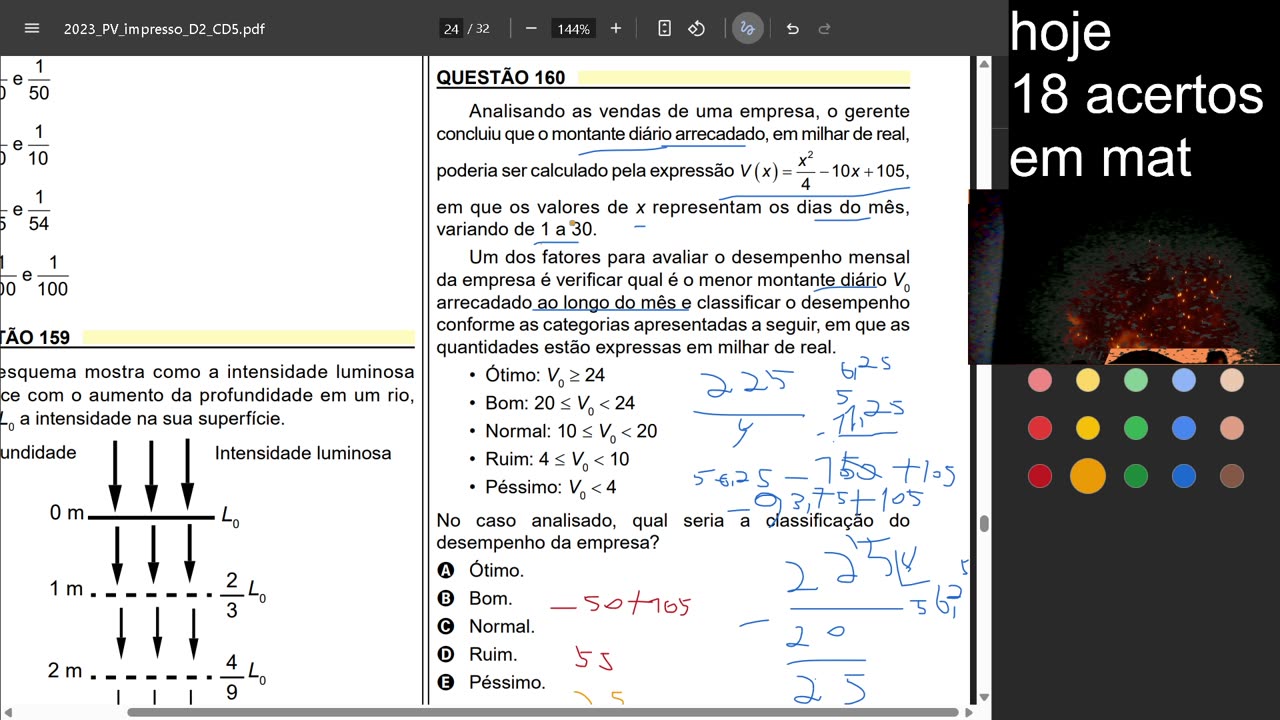Screen dimensions: 1280x720
Task: Click answer option D 'Ruim.'
Action: coord(477,654)
